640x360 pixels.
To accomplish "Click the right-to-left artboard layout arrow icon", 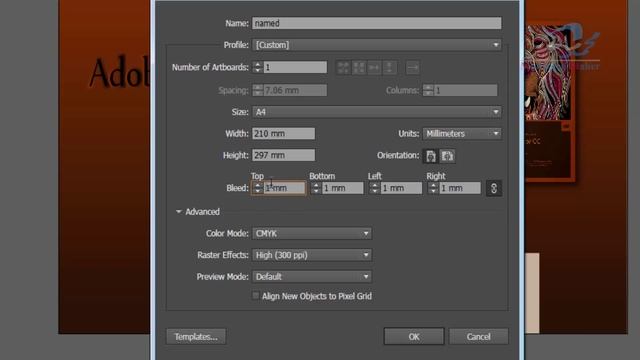I will point(412,67).
